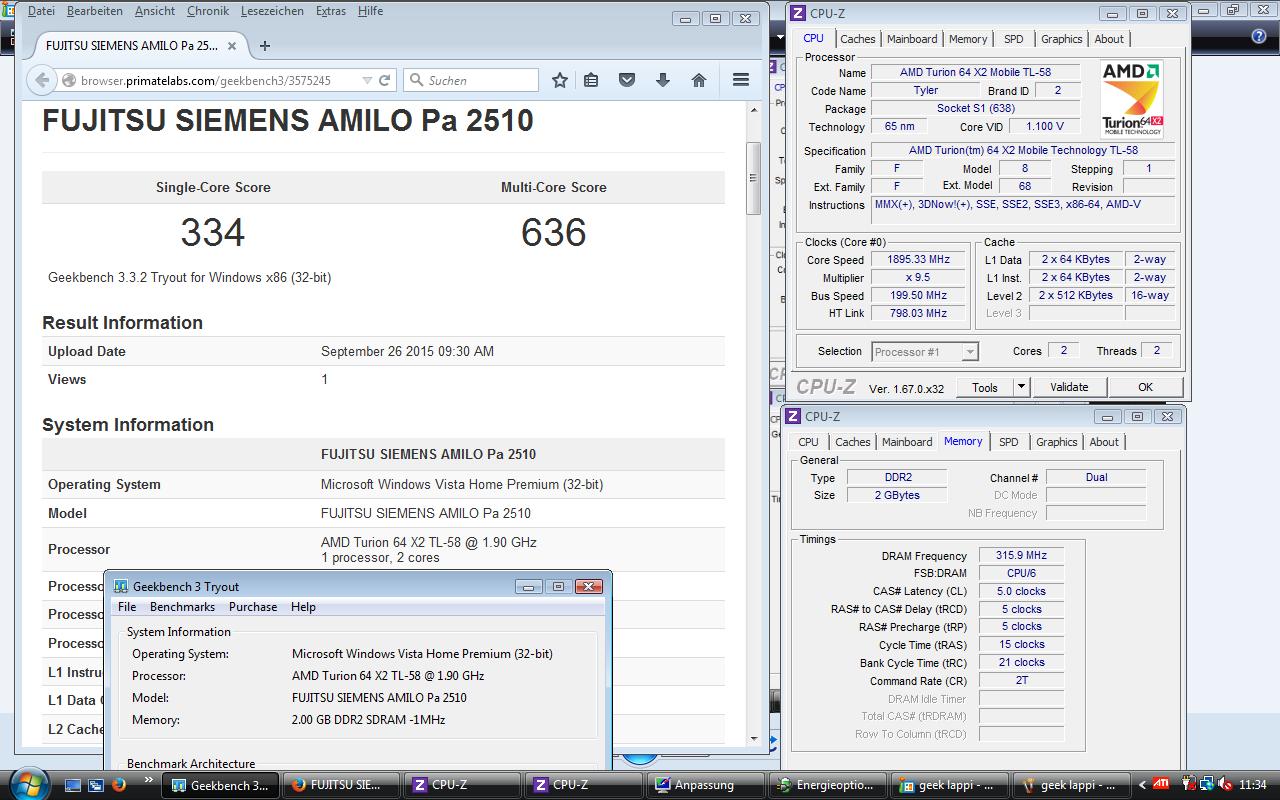The height and width of the screenshot is (800, 1280).
Task: Open Firefox Extras menu
Action: click(330, 11)
